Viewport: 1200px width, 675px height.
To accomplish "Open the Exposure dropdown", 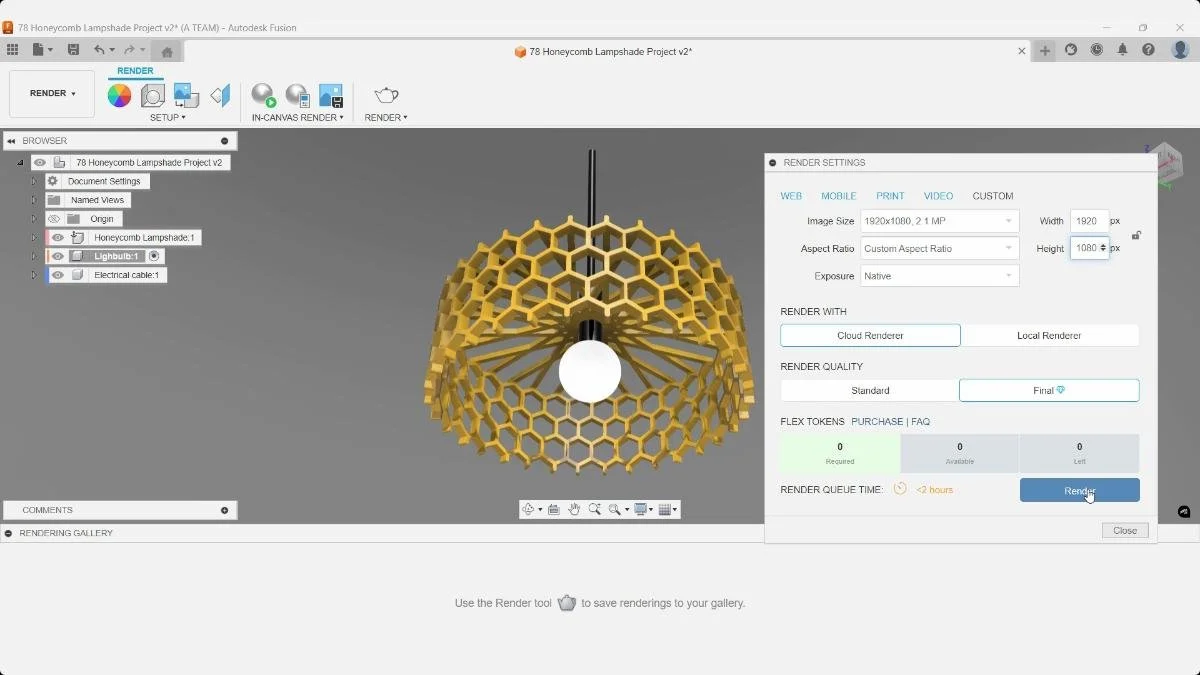I will tap(939, 276).
